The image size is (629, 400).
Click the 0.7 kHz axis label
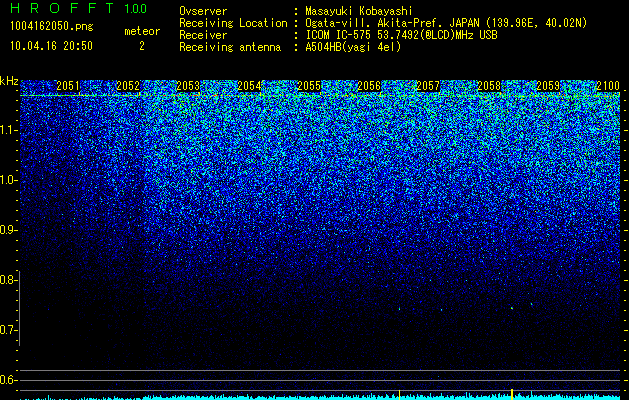click(8, 330)
